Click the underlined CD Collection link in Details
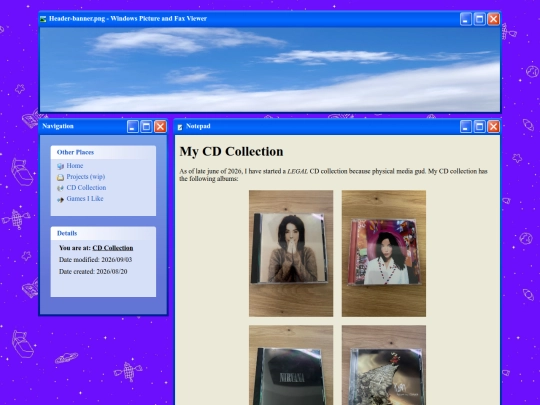The width and height of the screenshot is (540, 405). tap(113, 248)
